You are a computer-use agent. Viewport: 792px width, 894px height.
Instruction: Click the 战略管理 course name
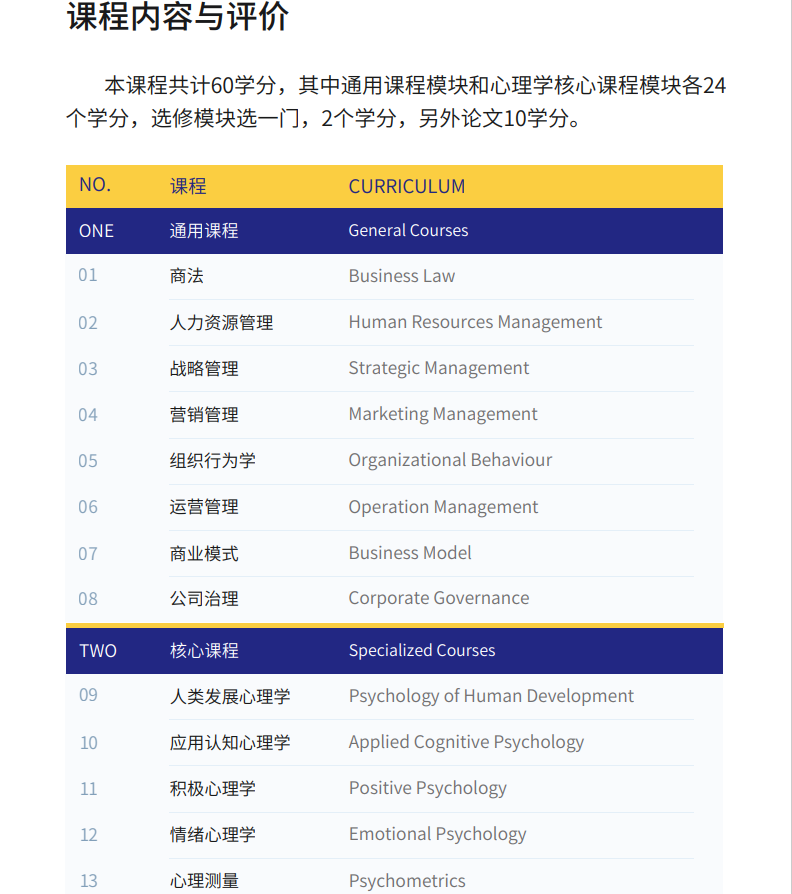204,369
